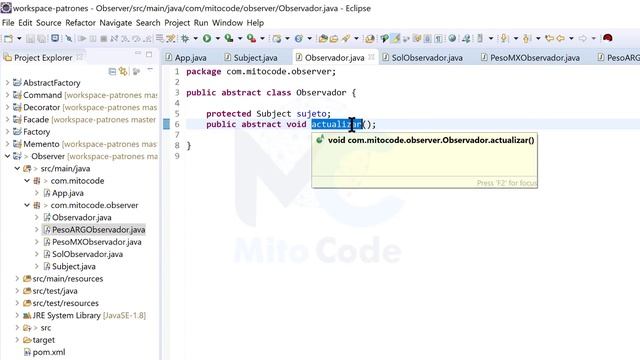Click the Debug bug icon
Viewport: 640px width, 360px height.
(x=185, y=38)
